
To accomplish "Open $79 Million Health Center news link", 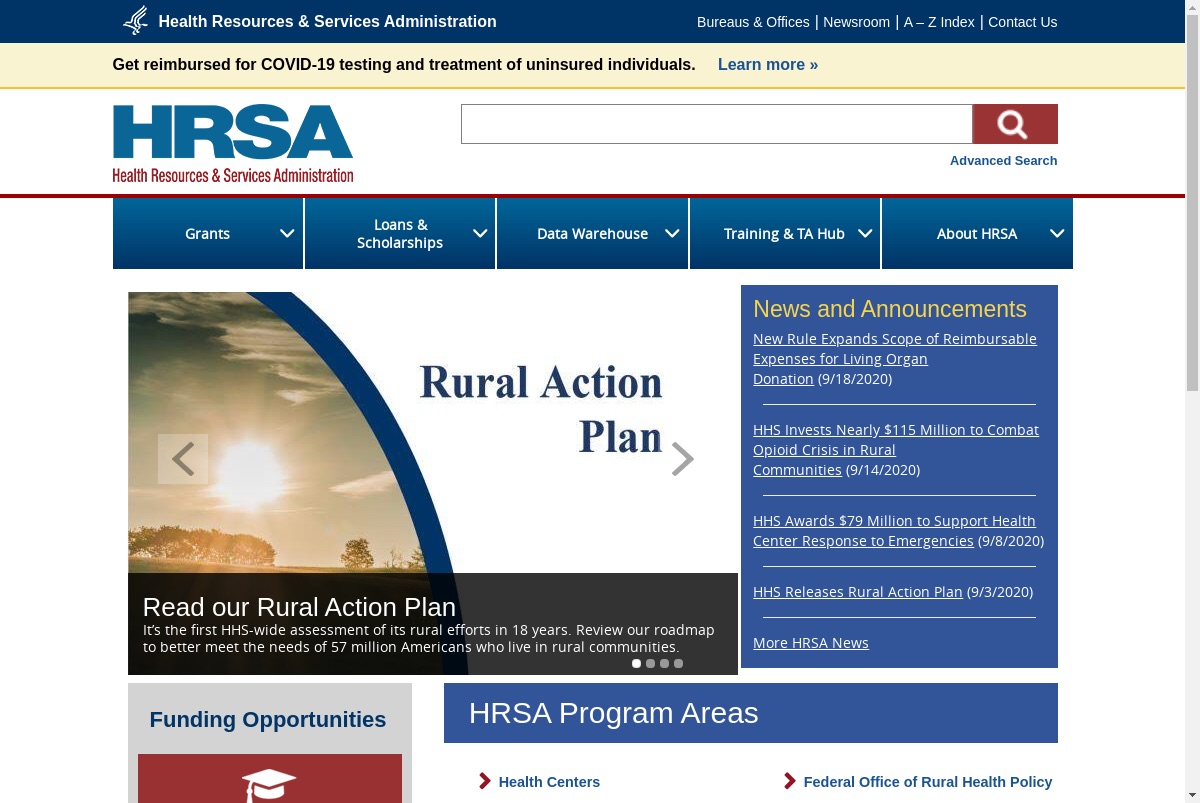I will pos(894,530).
